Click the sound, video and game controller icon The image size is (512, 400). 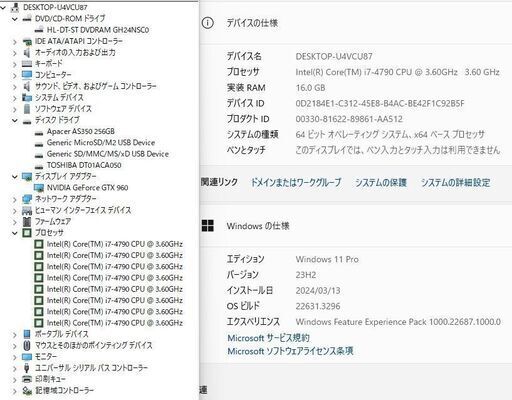27,86
